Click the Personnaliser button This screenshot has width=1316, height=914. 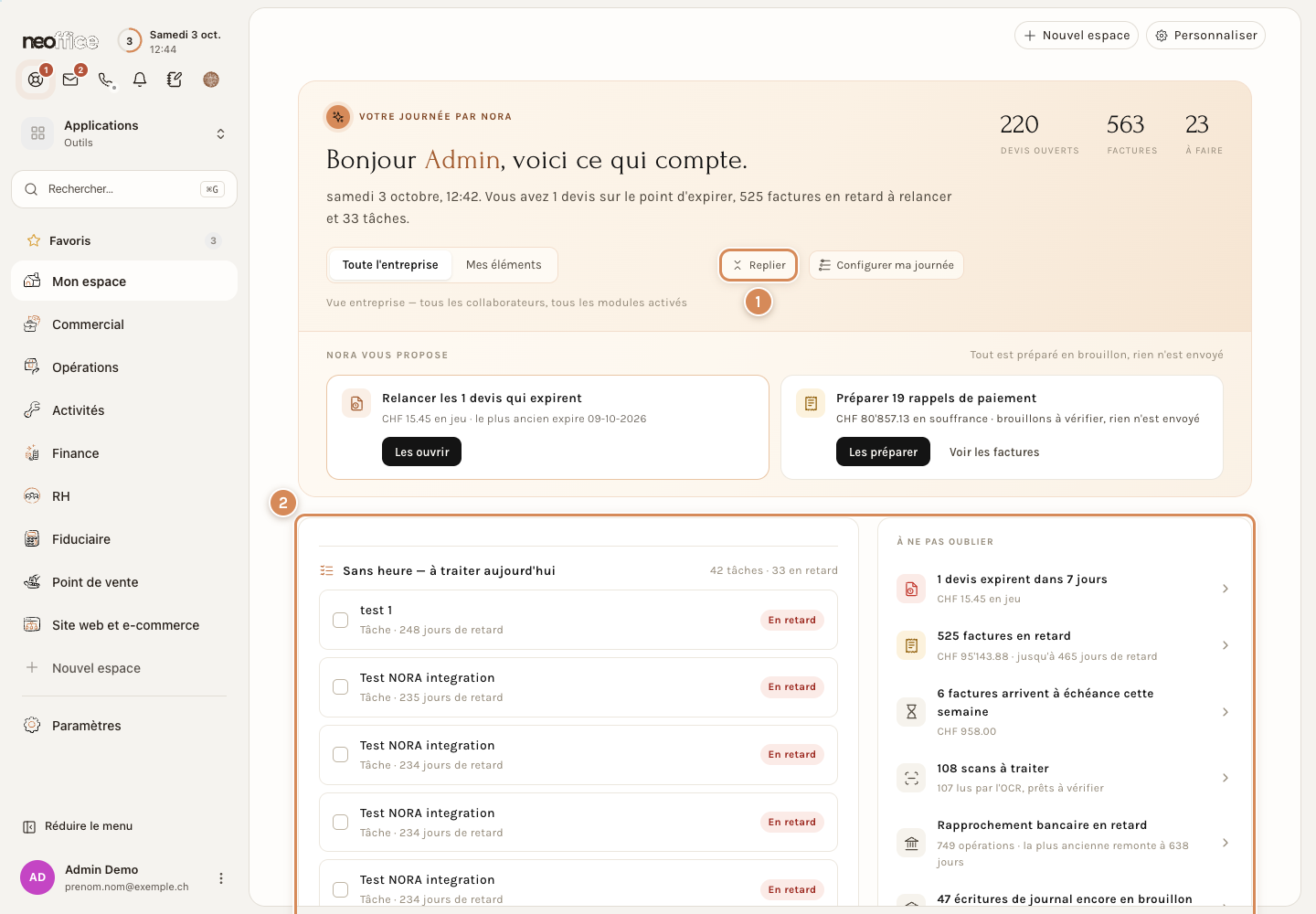(1205, 36)
